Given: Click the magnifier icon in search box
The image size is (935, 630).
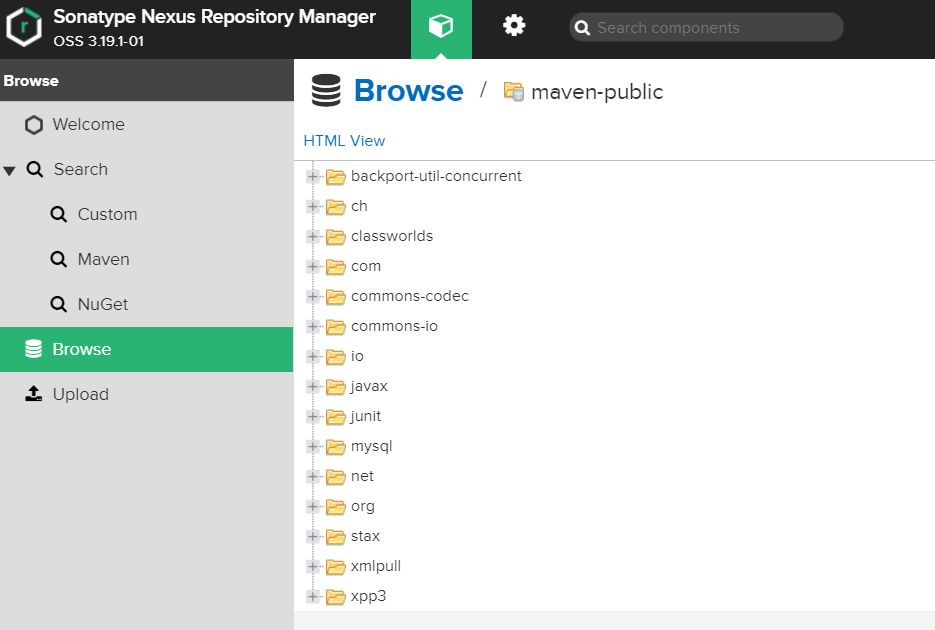Looking at the screenshot, I should [x=582, y=28].
